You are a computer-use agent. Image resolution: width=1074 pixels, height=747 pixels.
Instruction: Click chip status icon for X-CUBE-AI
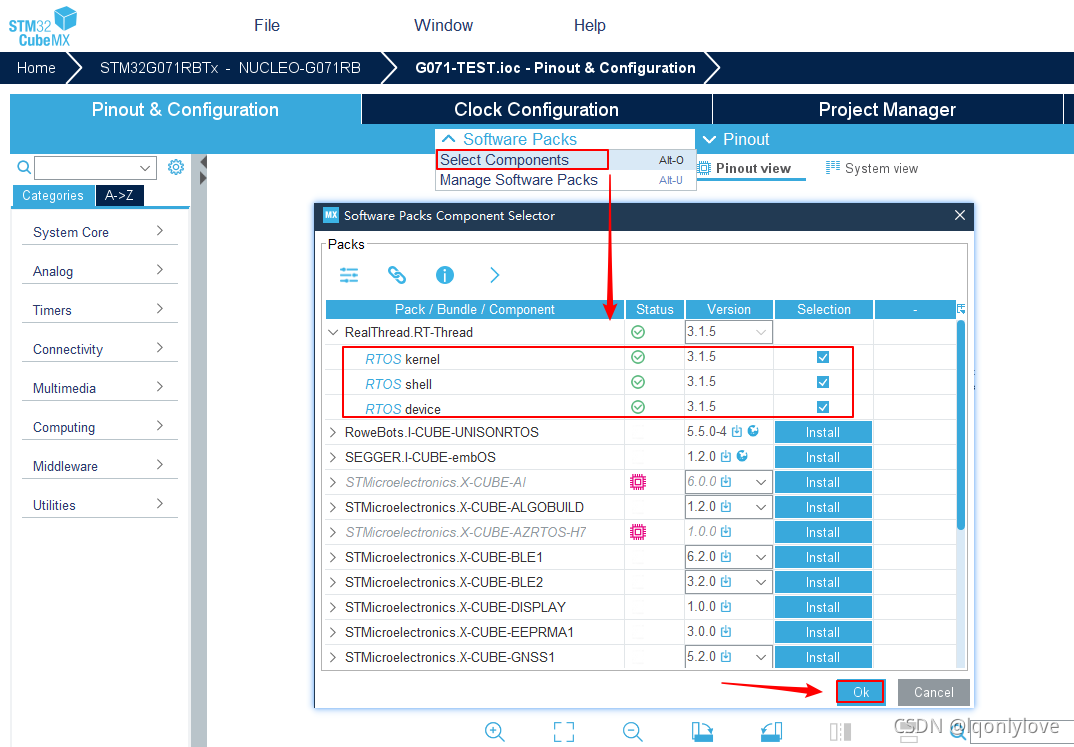[638, 482]
